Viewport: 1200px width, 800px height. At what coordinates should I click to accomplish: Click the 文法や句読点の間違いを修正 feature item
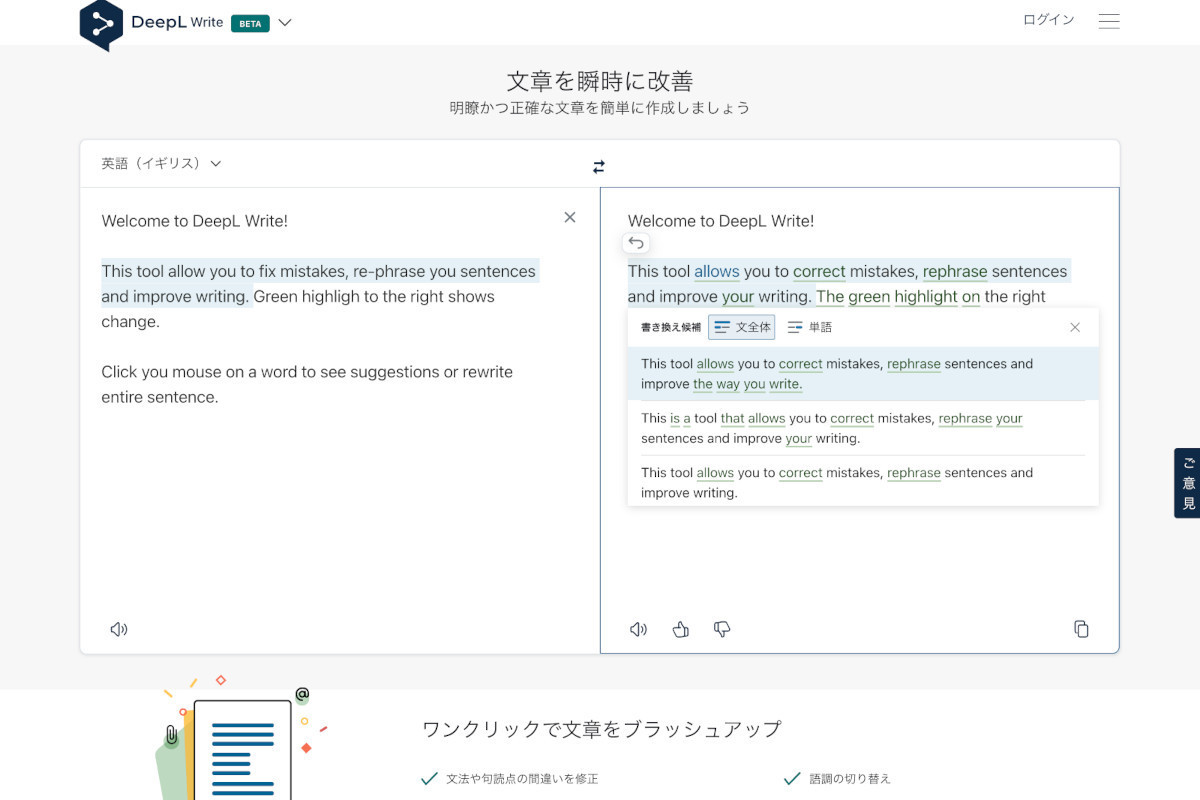pyautogui.click(x=510, y=778)
